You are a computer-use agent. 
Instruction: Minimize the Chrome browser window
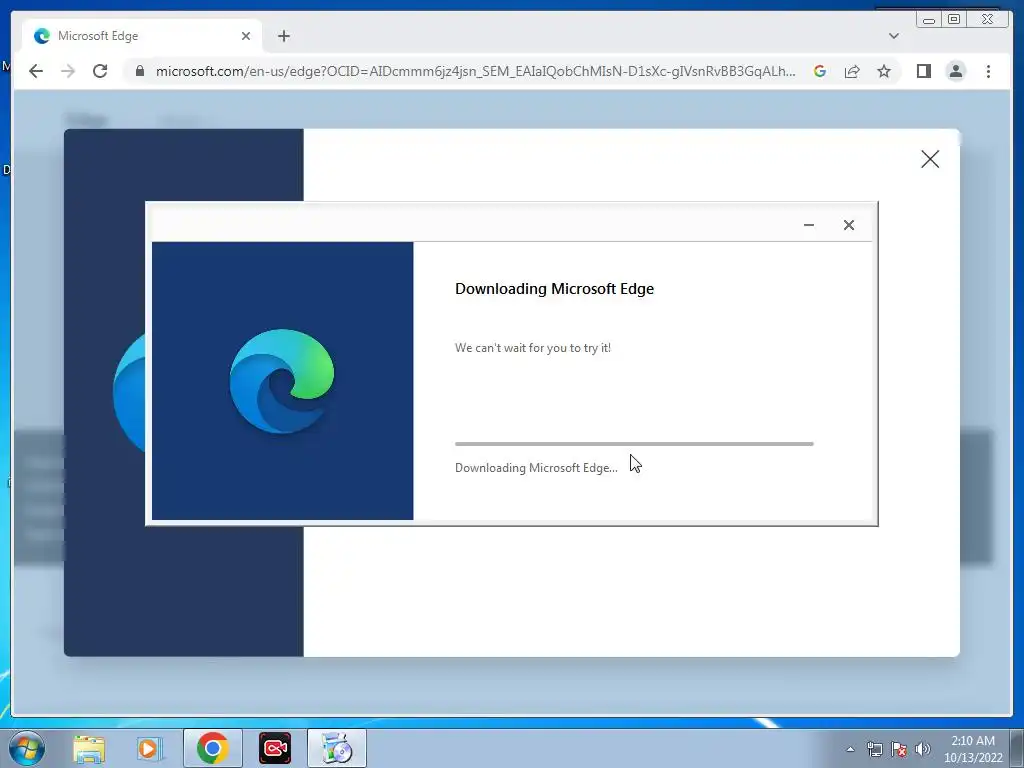tap(929, 20)
